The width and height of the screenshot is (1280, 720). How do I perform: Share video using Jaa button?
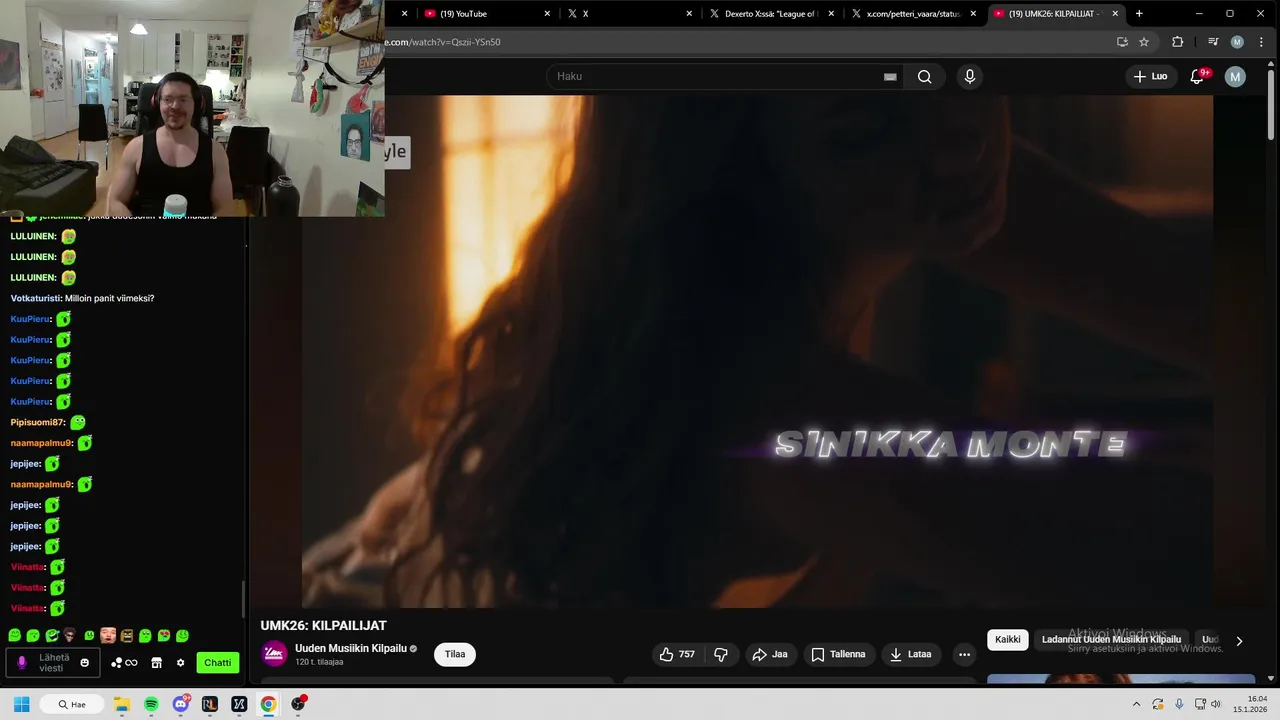coord(770,654)
